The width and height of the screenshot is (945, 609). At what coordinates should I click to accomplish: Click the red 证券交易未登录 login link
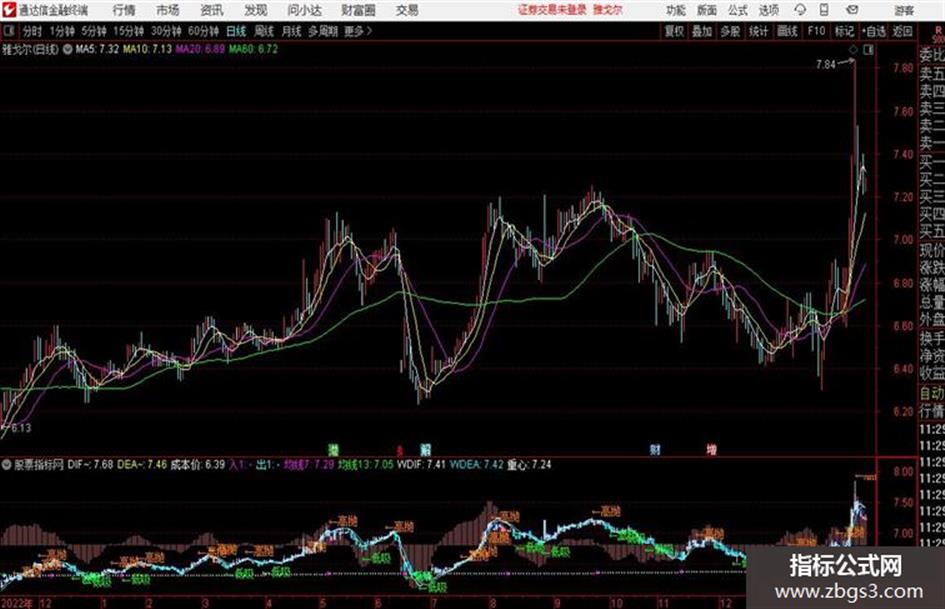tap(552, 10)
